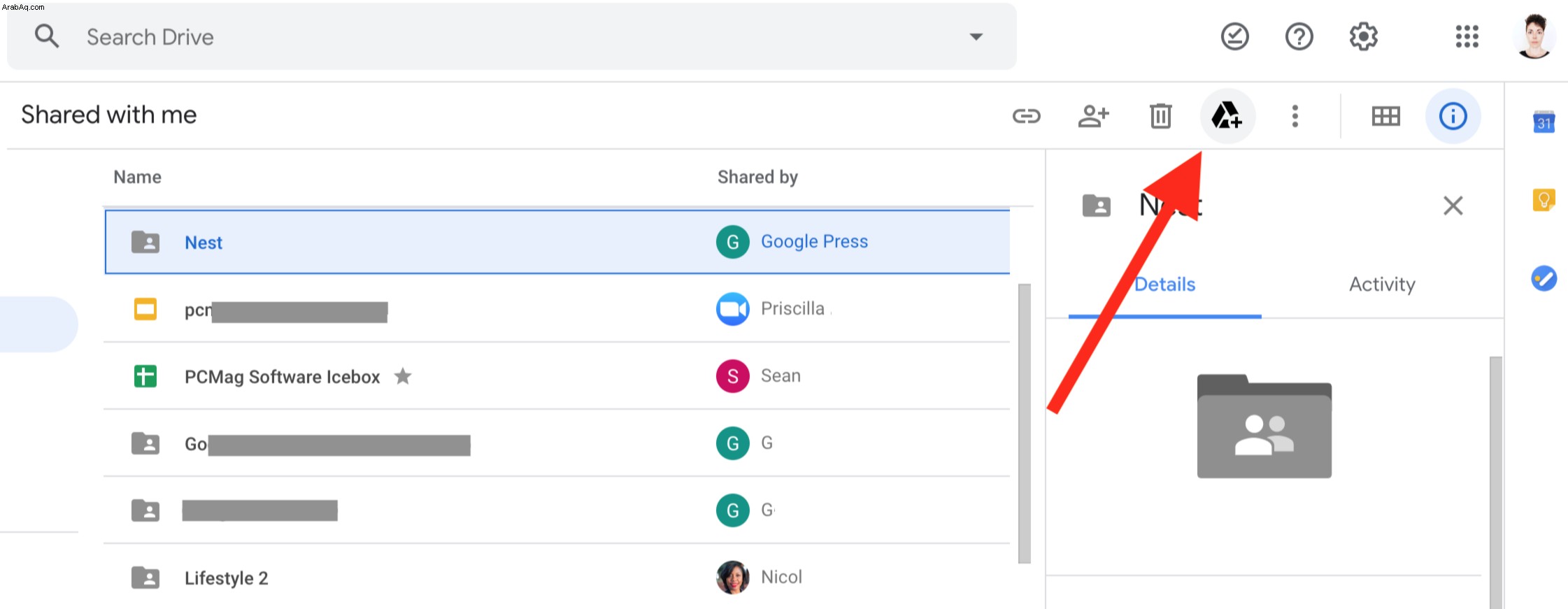Click the Remove trash can icon
Screen dimensions: 1568x609
(1161, 116)
